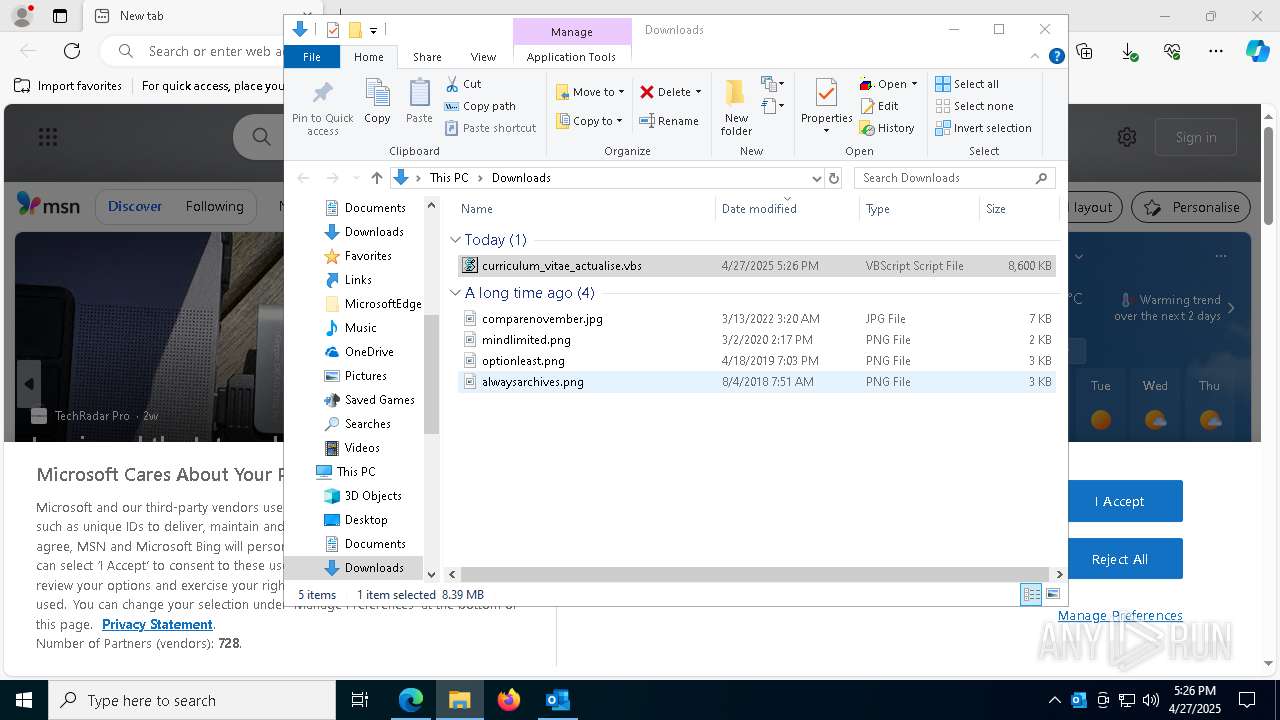
Task: Switch to the View ribbon tab
Action: [x=483, y=57]
